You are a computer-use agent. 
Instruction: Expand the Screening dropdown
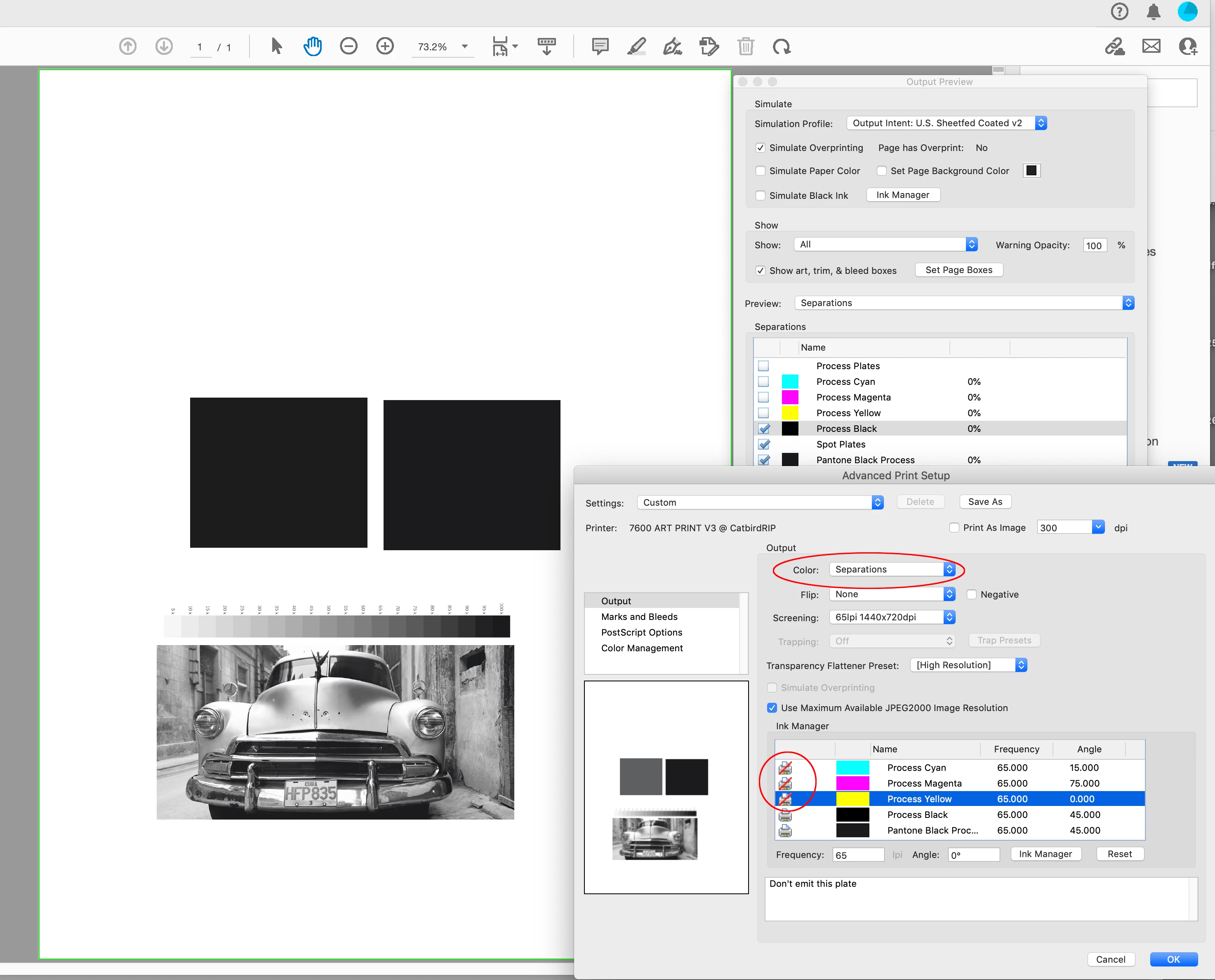892,617
